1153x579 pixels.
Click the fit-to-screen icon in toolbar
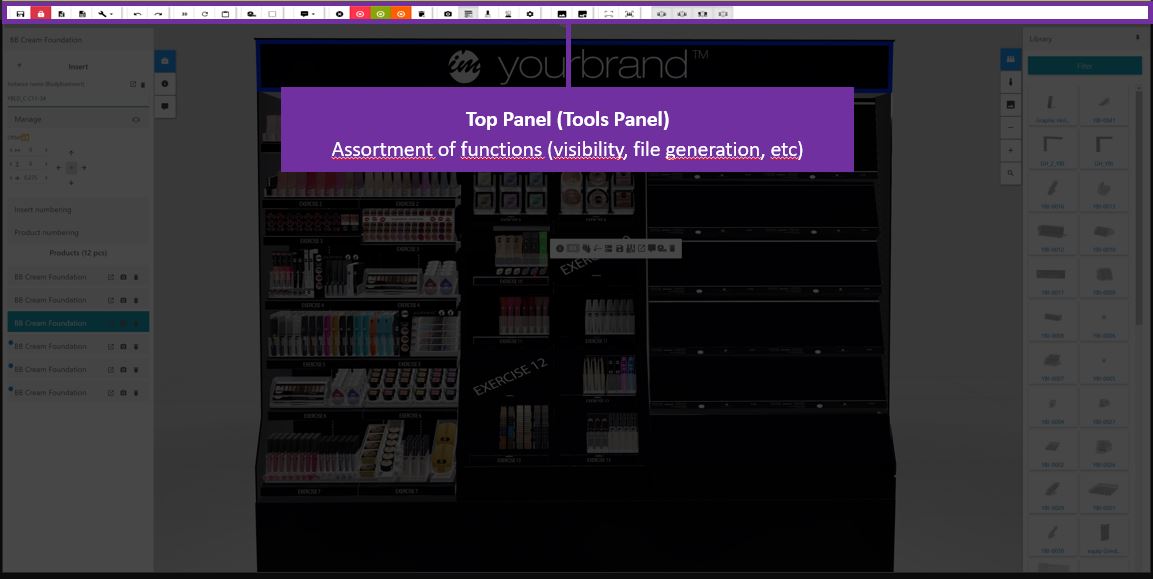coord(609,14)
